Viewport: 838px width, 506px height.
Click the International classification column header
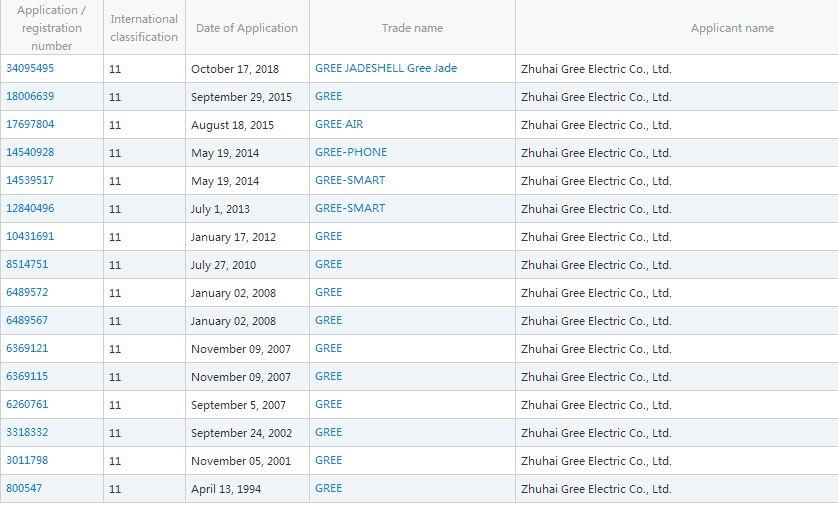click(144, 28)
